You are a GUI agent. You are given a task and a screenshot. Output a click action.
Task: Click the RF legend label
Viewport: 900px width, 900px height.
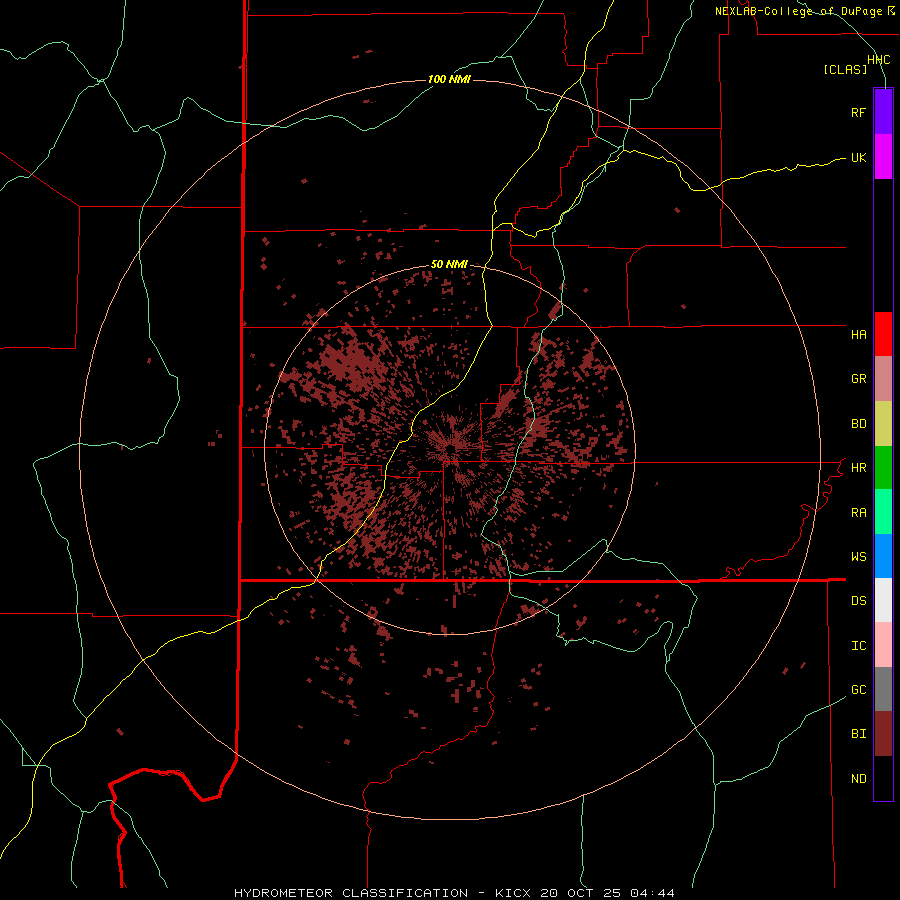858,112
